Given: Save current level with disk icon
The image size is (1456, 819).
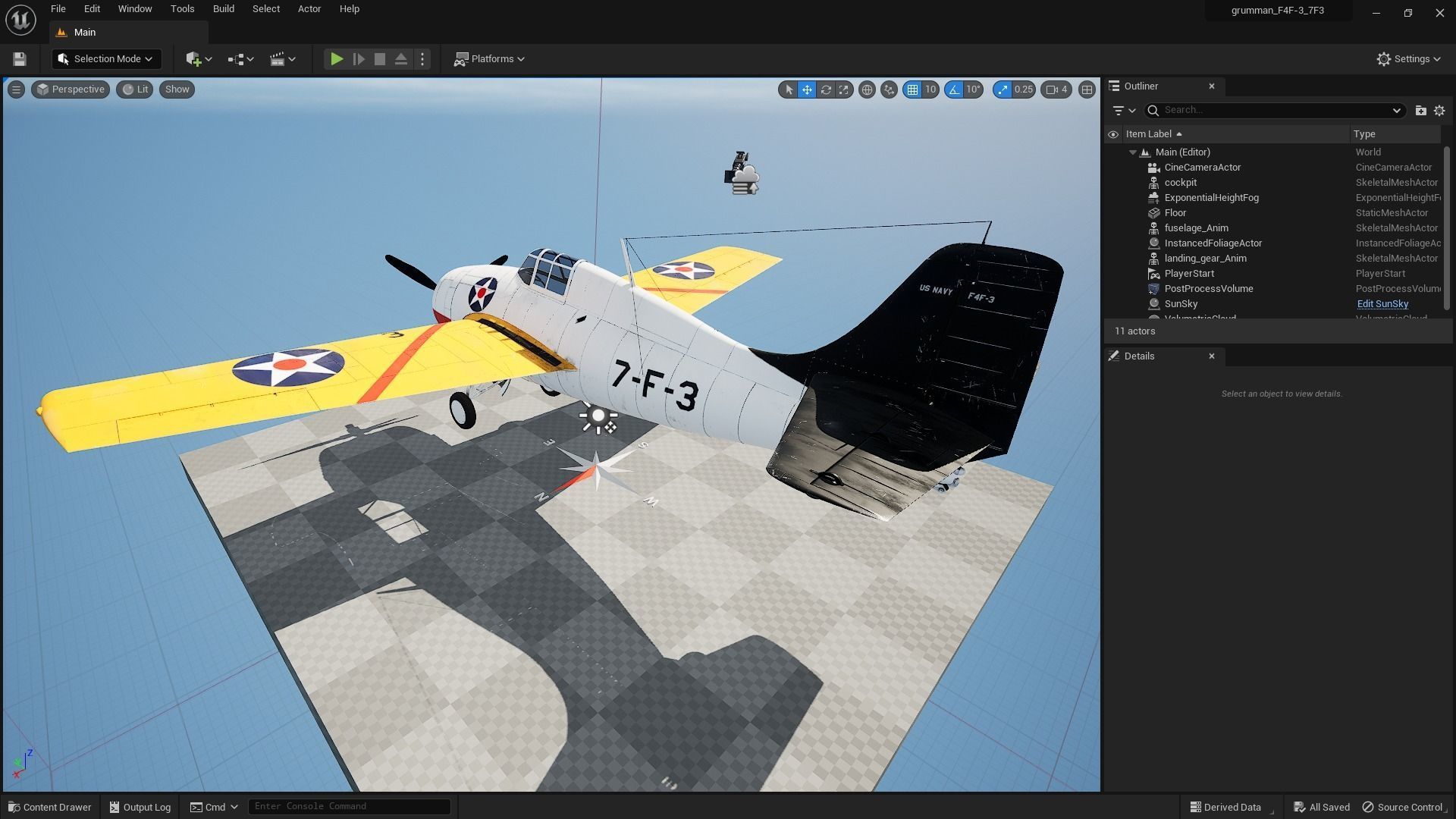Looking at the screenshot, I should 20,59.
